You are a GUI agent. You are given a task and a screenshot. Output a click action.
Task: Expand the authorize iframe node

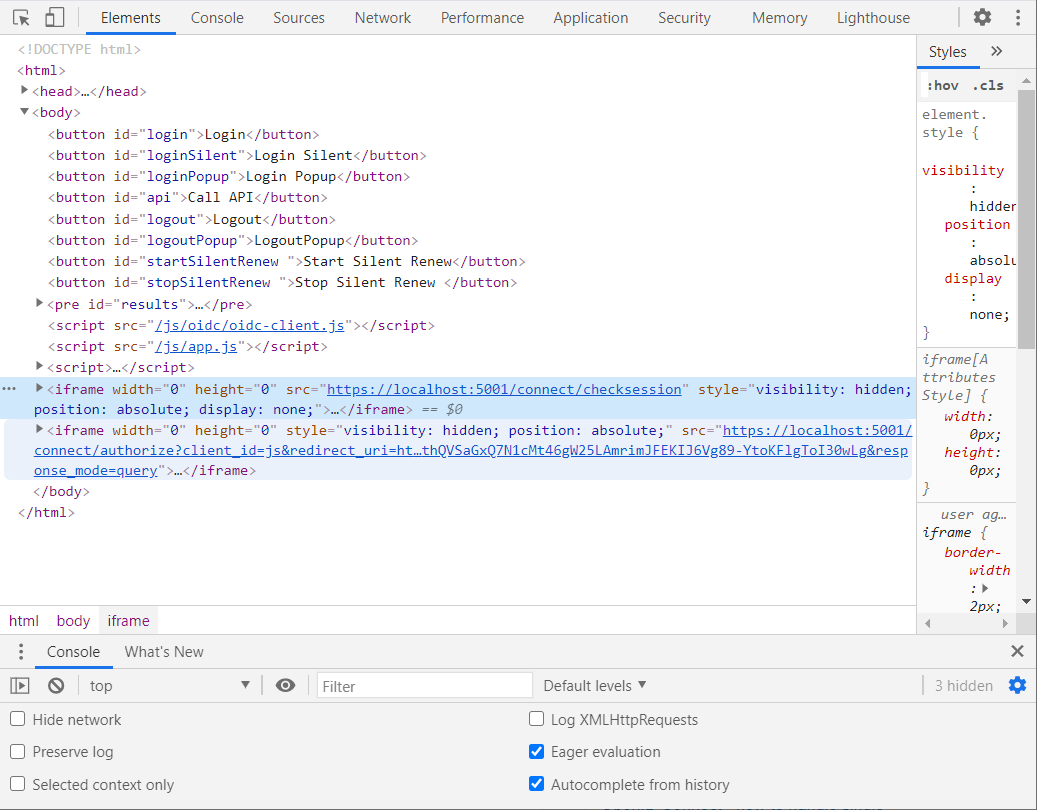coord(40,429)
